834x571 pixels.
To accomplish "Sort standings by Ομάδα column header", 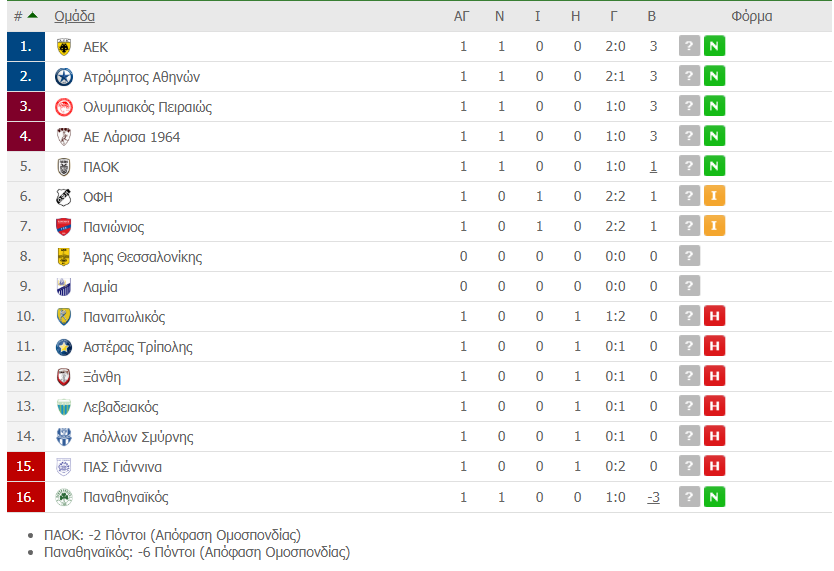I will (x=75, y=16).
